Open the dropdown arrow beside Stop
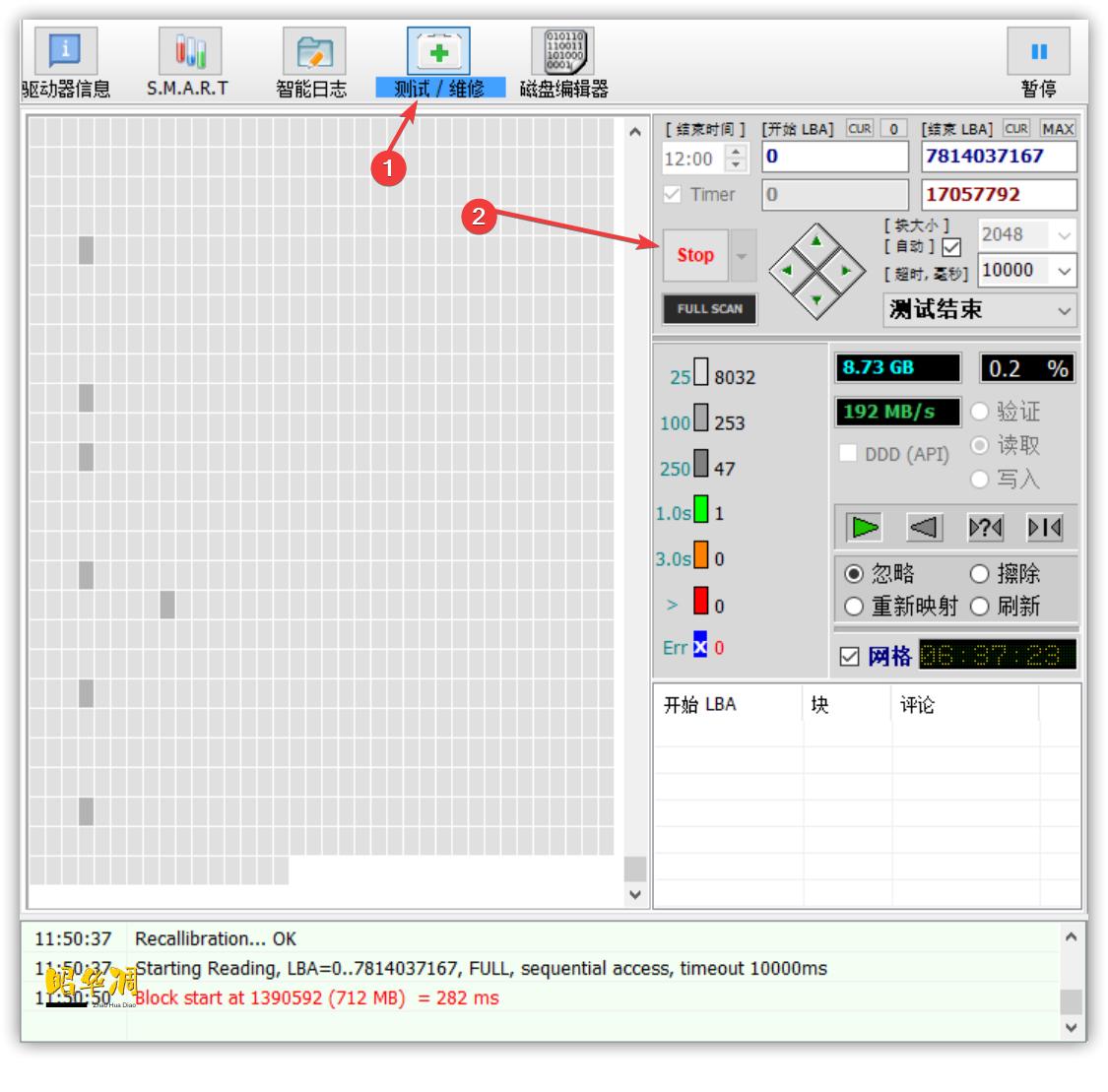 tap(742, 256)
